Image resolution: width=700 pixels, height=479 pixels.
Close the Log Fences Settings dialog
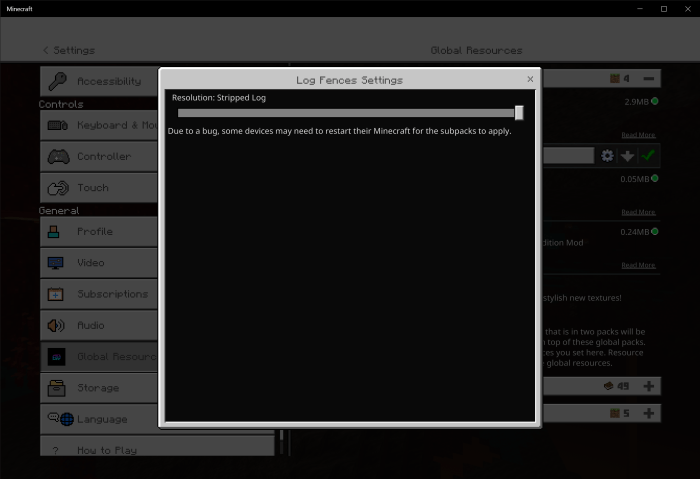530,79
